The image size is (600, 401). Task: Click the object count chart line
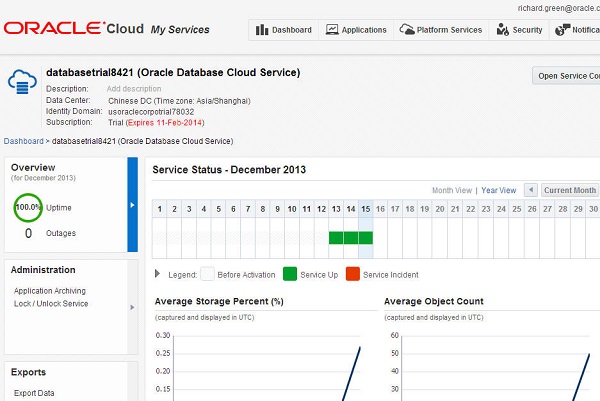point(581,377)
